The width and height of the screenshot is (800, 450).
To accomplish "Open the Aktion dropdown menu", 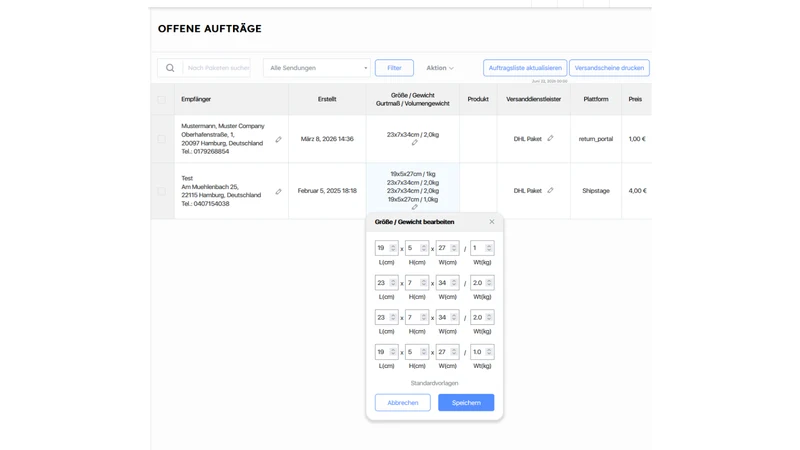I will pyautogui.click(x=440, y=68).
